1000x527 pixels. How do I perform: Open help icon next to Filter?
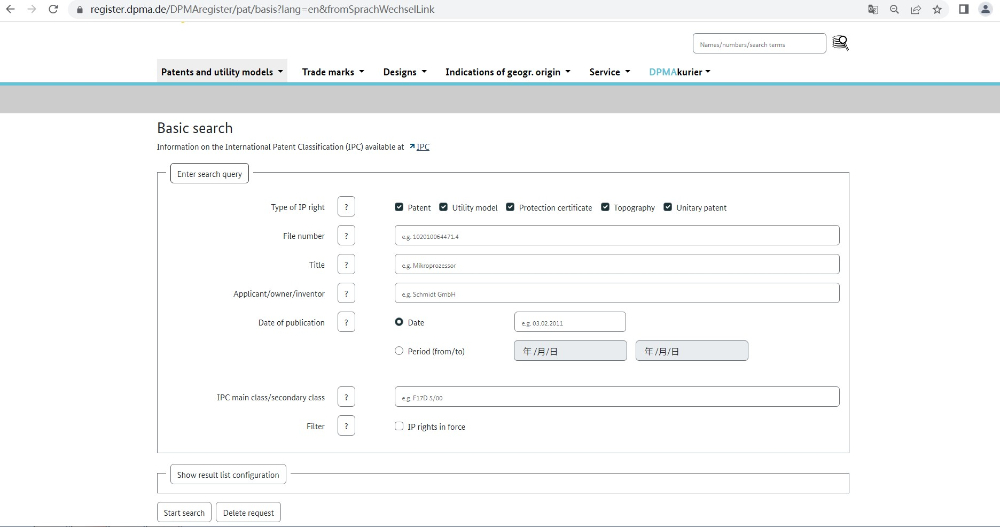pos(346,426)
